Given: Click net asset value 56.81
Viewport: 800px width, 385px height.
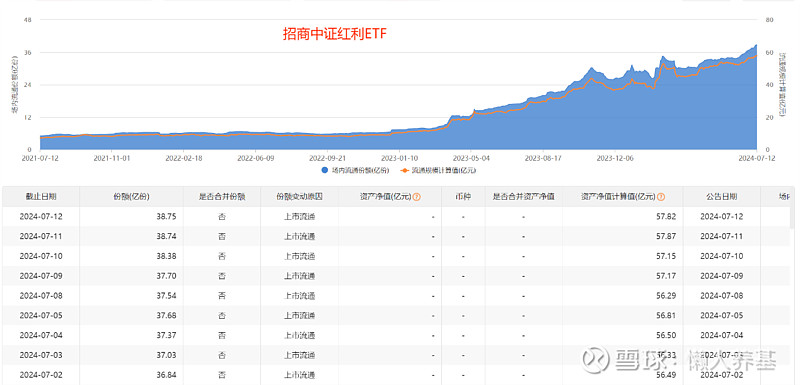Looking at the screenshot, I should point(667,315).
